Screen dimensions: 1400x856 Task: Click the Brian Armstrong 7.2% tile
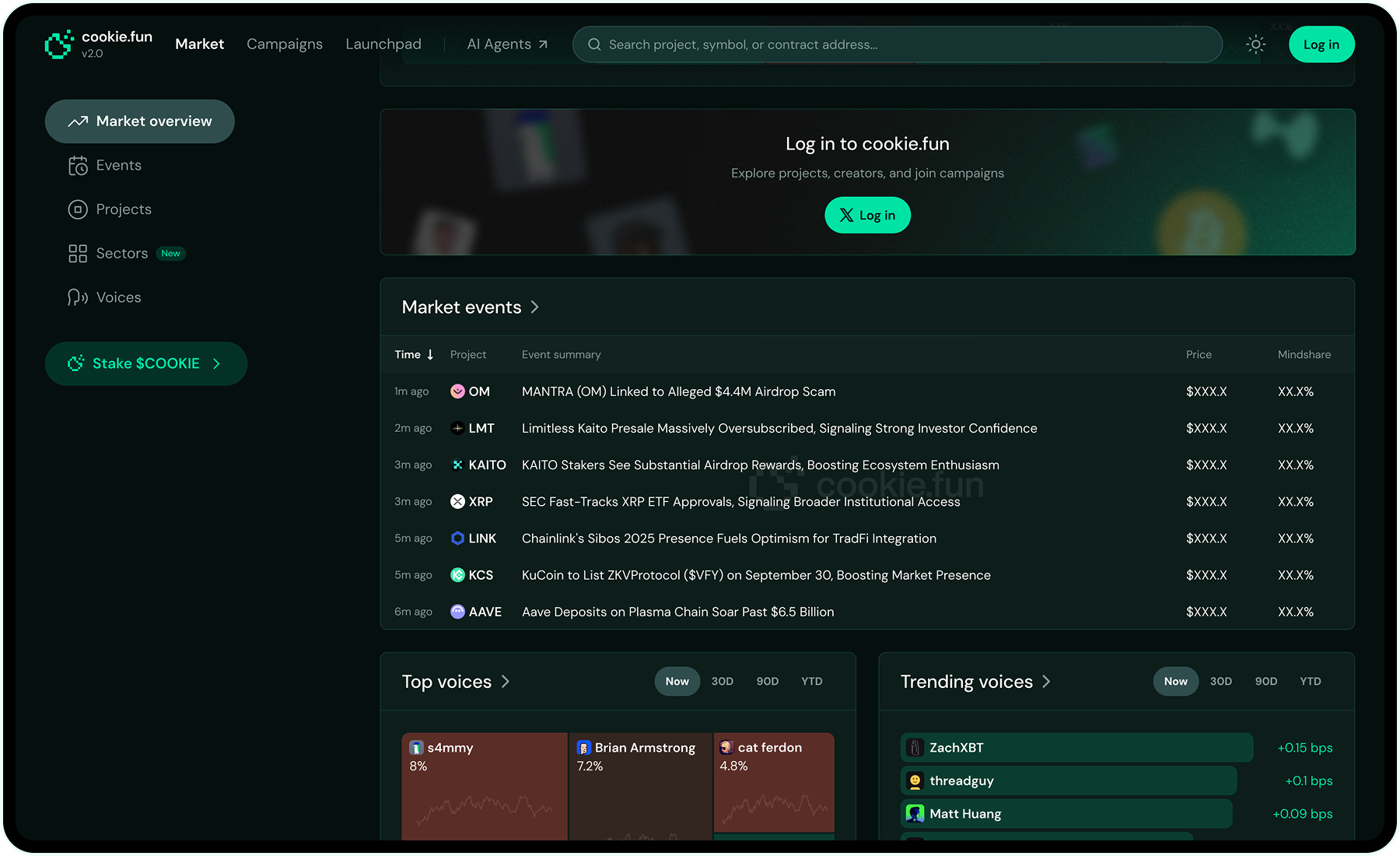pos(641,786)
